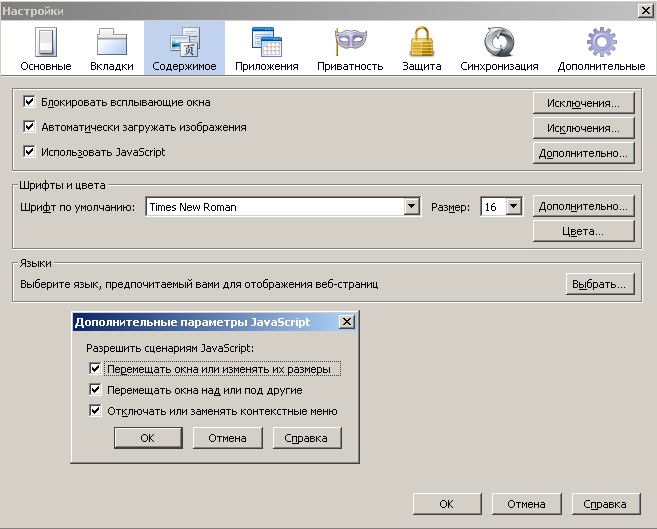Close the Дополнительные параметры JavaScript dialog
This screenshot has height=529, width=657.
[346, 322]
